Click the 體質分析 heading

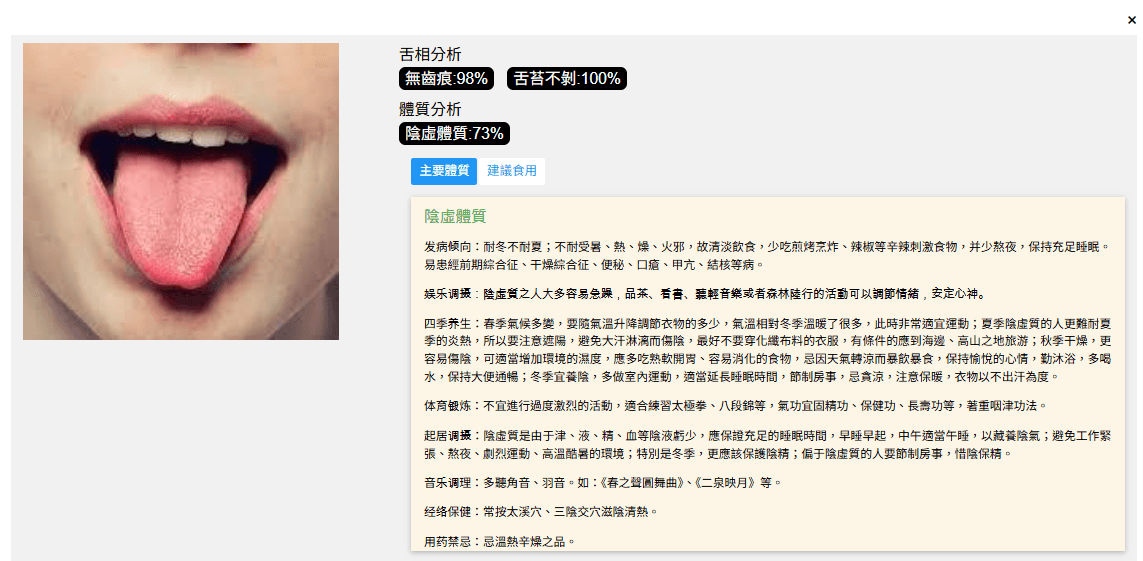click(430, 109)
